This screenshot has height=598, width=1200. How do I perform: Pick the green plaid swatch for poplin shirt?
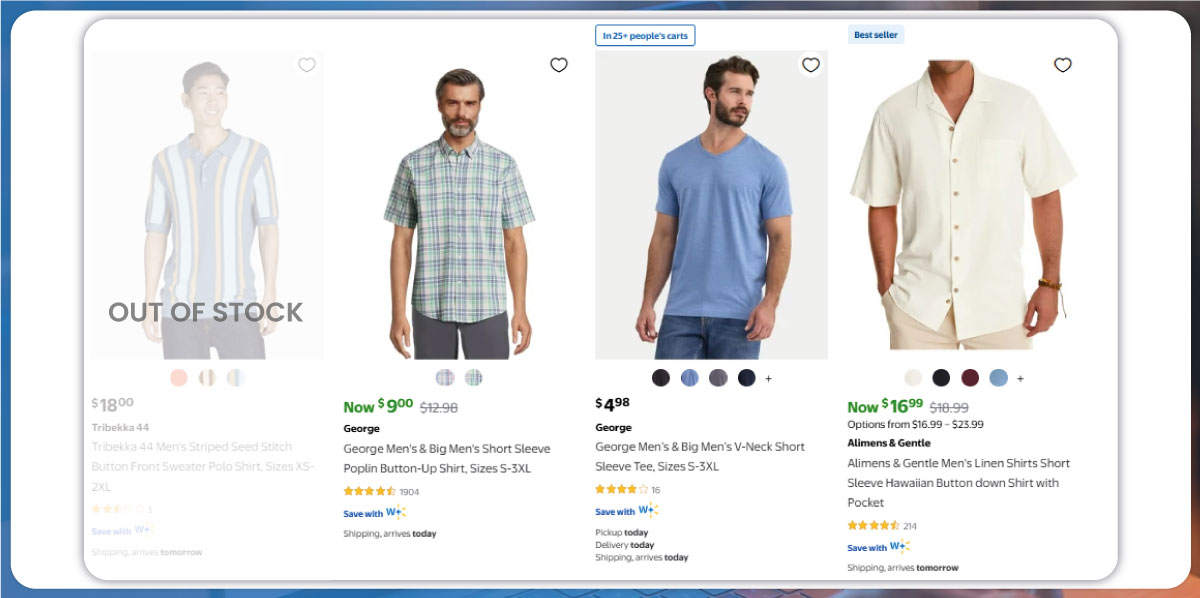point(474,378)
